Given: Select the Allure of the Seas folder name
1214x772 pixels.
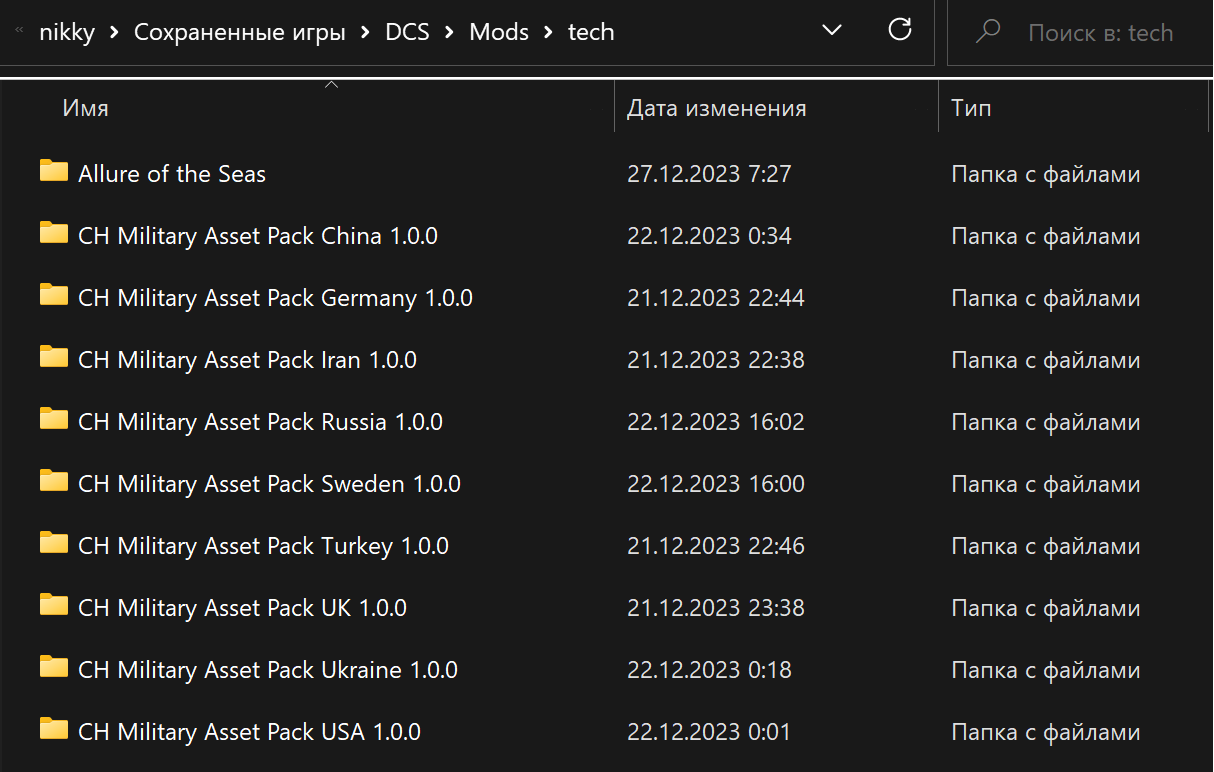Looking at the screenshot, I should pos(172,174).
